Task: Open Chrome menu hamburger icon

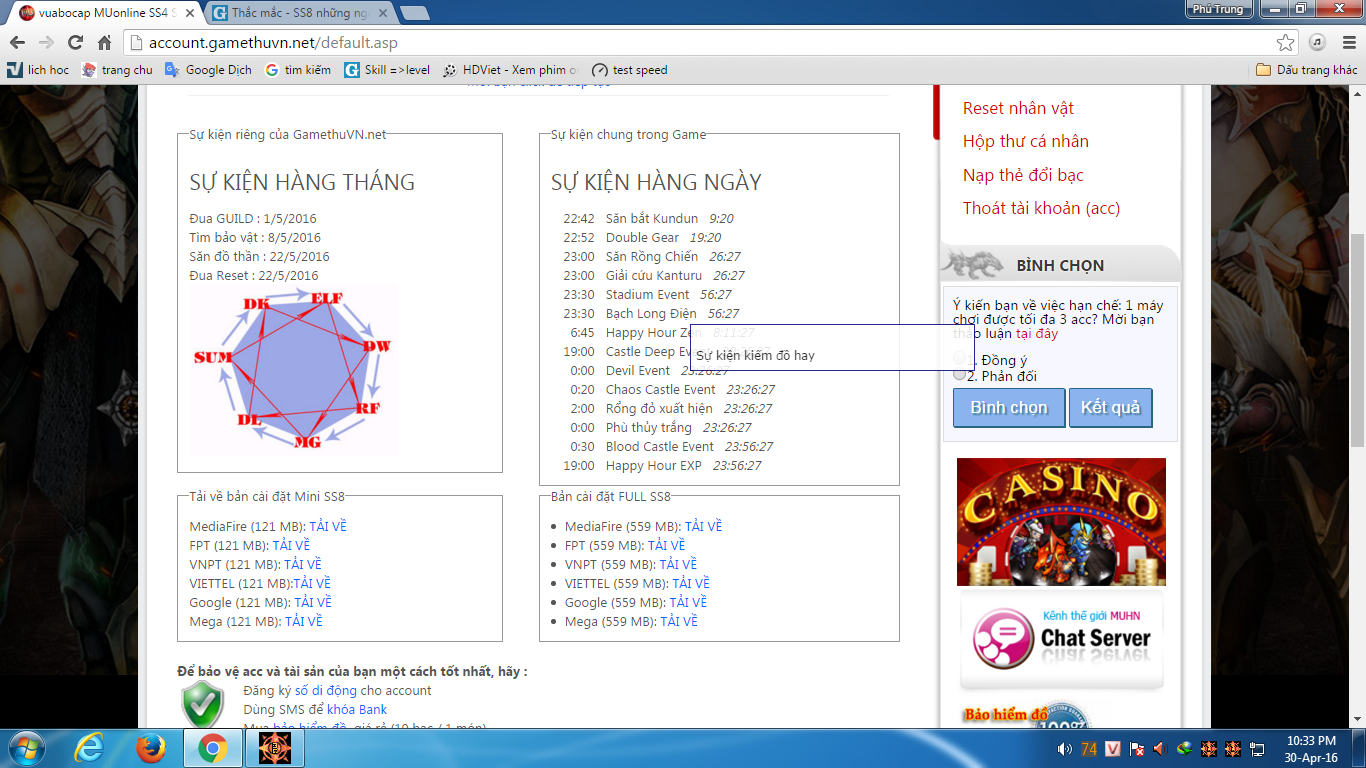Action: 1347,43
